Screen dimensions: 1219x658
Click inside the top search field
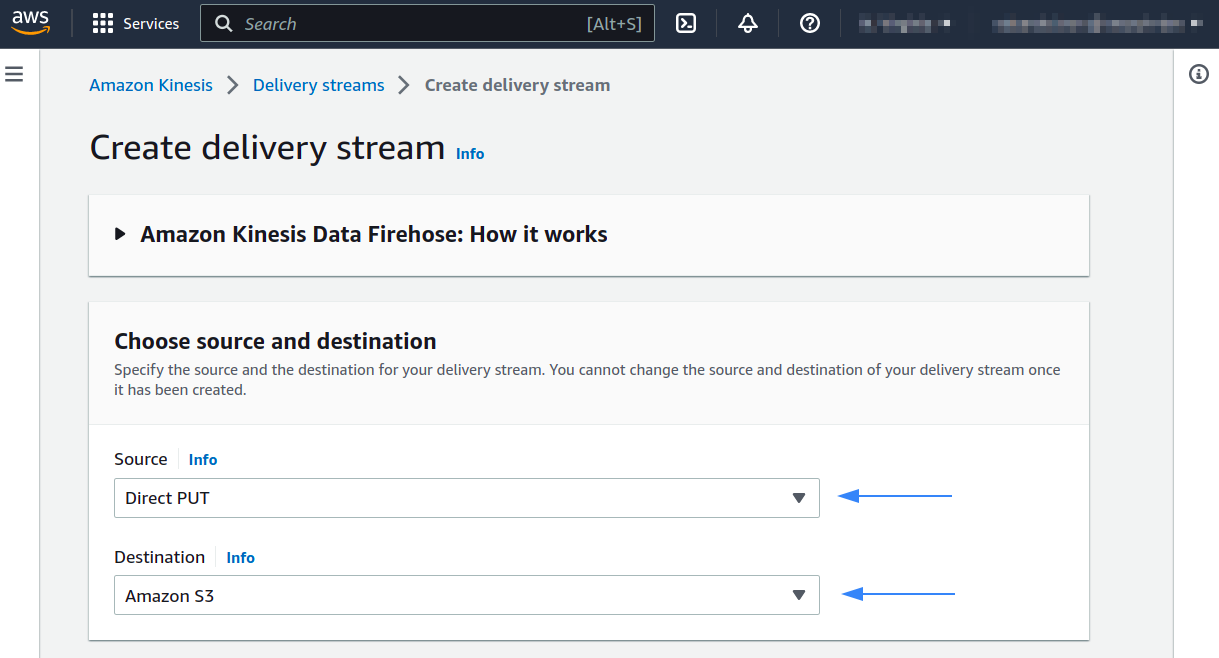pos(427,24)
